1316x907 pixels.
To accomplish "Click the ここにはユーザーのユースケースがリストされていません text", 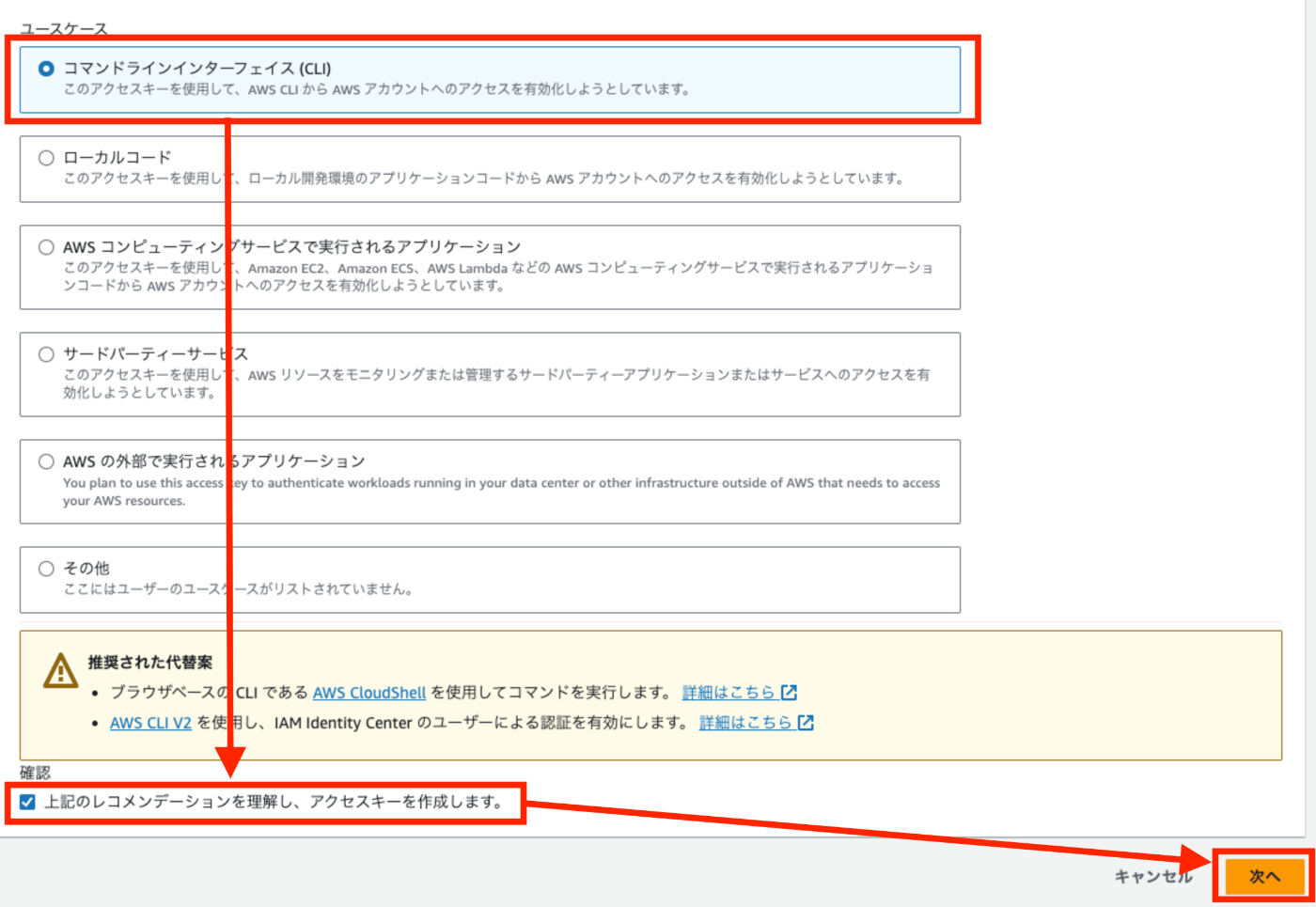I will pyautogui.click(x=238, y=589).
